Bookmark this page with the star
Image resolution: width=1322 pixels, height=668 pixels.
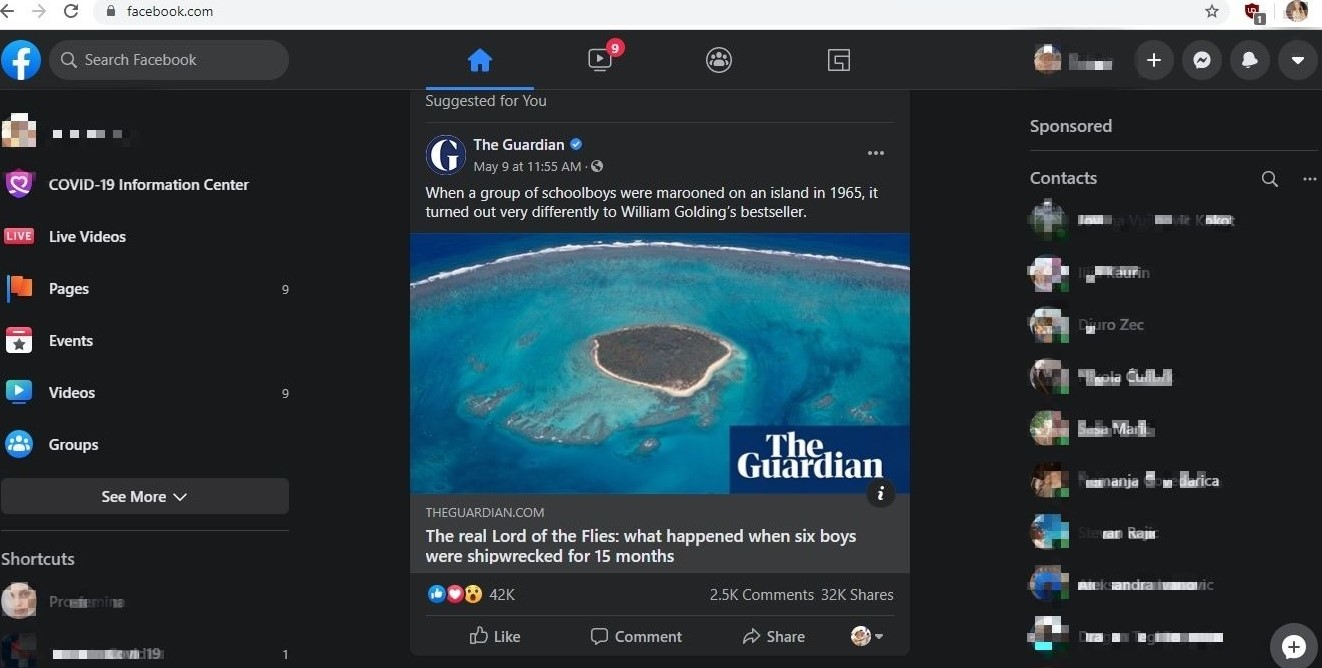(x=1212, y=12)
